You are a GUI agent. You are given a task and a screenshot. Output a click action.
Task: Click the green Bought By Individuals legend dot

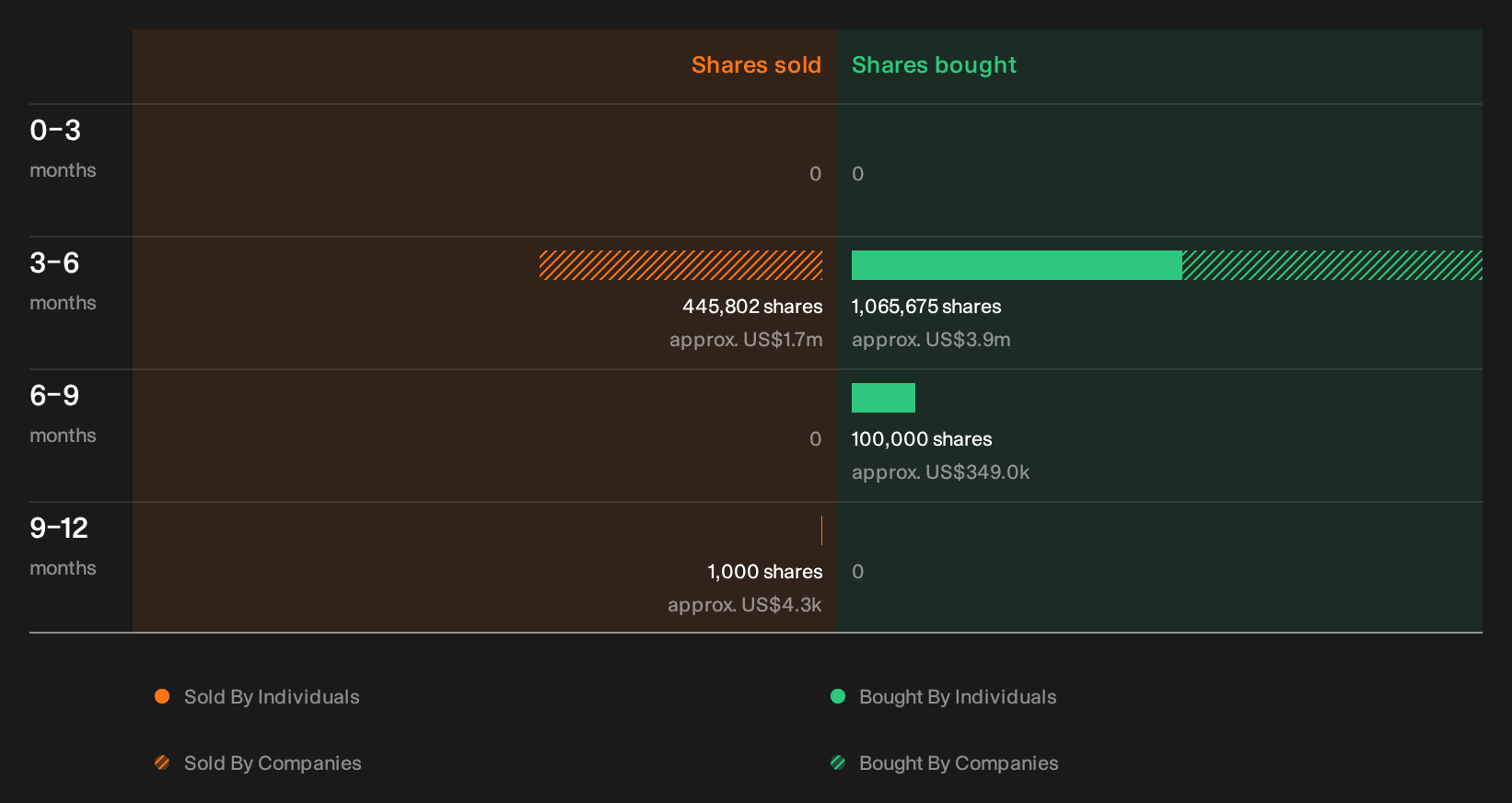click(838, 696)
